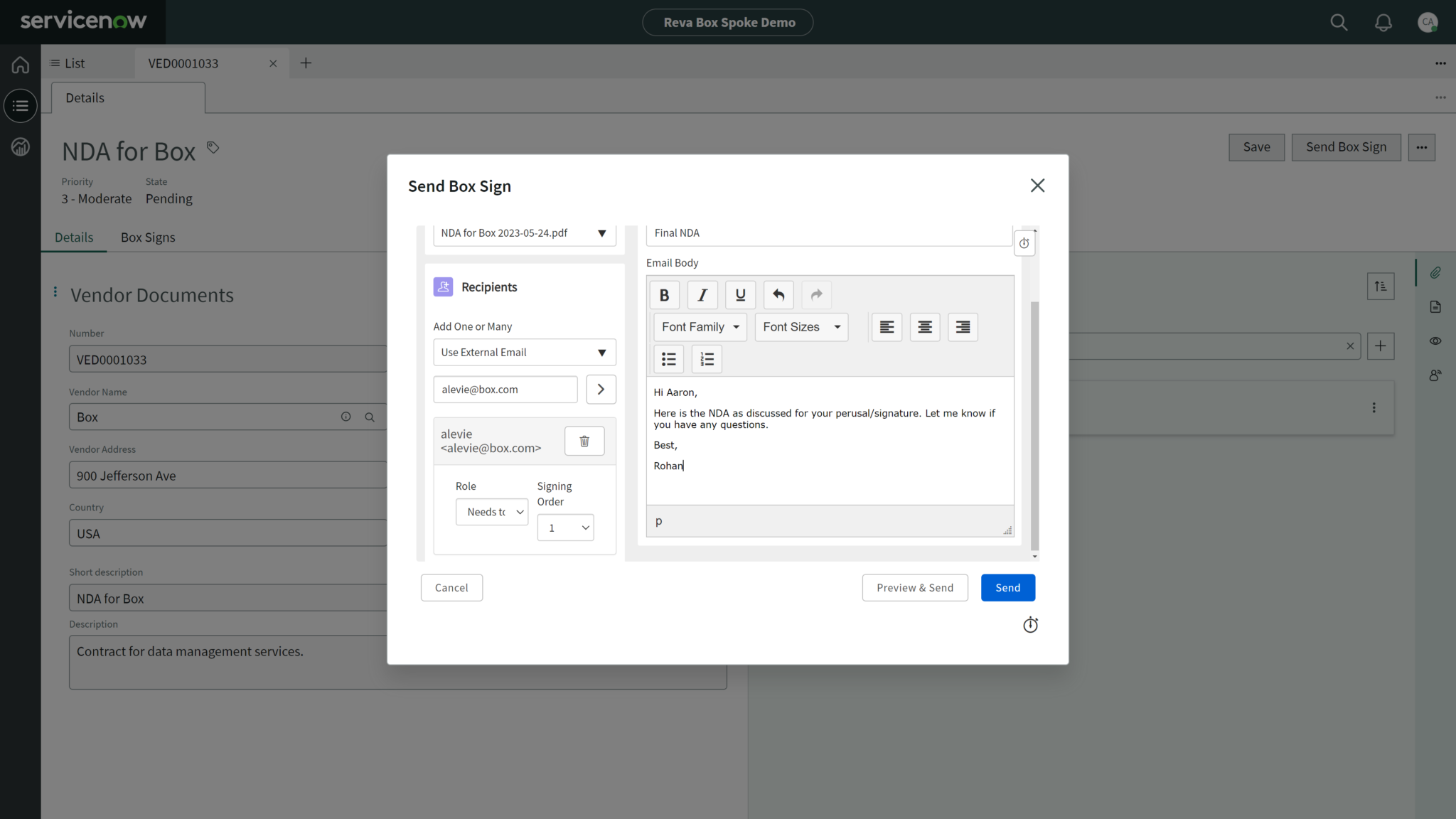Switch to the Box Signs tab
This screenshot has height=819, width=1456.
[x=148, y=237]
